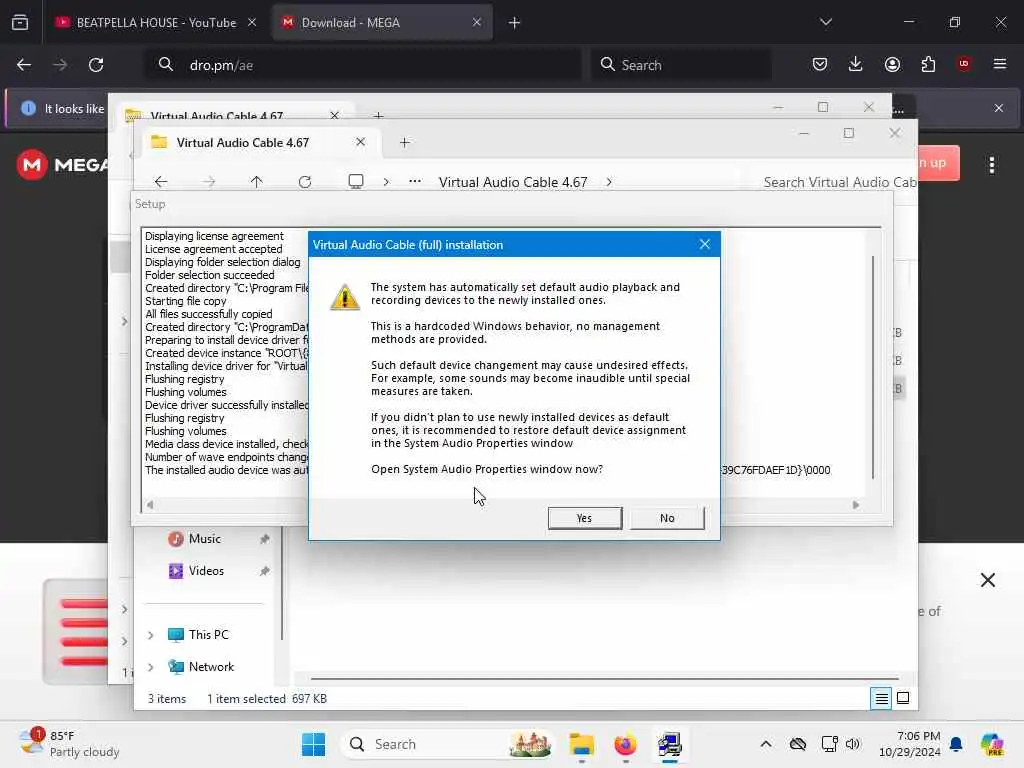This screenshot has width=1024, height=768.
Task: Go back in Firefox
Action: click(24, 65)
